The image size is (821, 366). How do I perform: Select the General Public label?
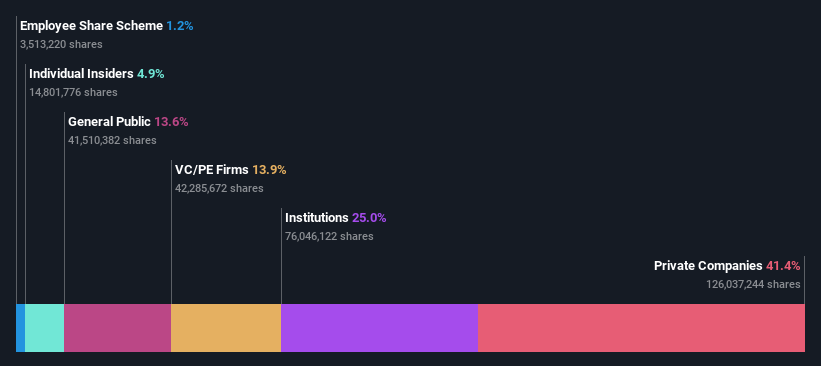pos(109,122)
